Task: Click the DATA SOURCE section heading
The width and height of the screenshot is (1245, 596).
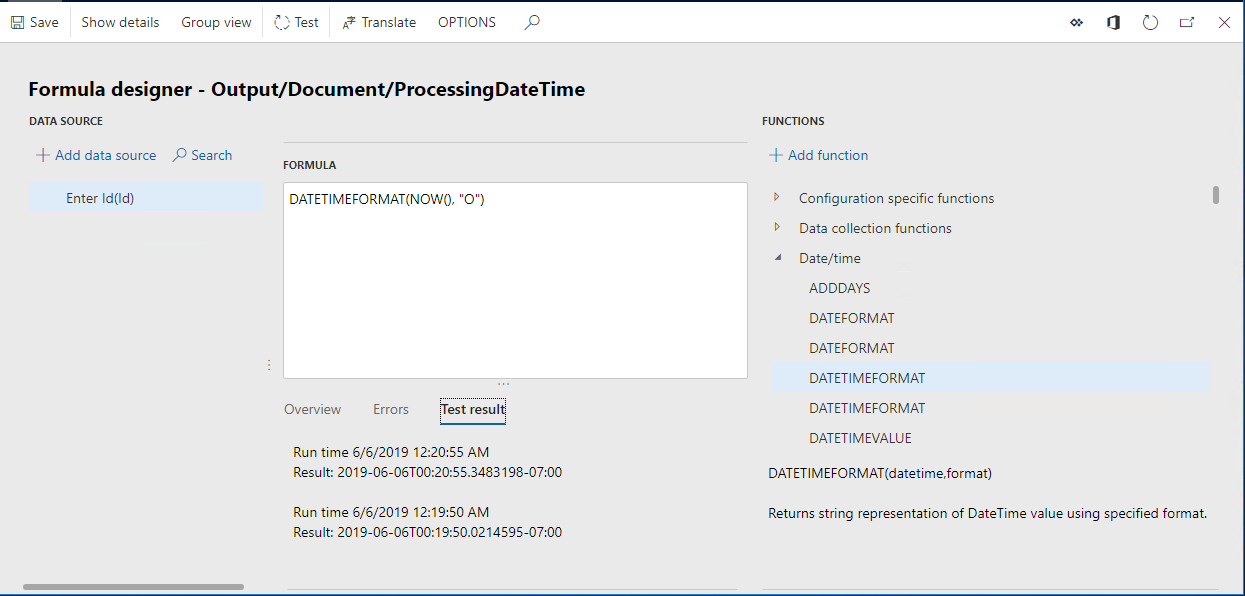Action: (66, 121)
